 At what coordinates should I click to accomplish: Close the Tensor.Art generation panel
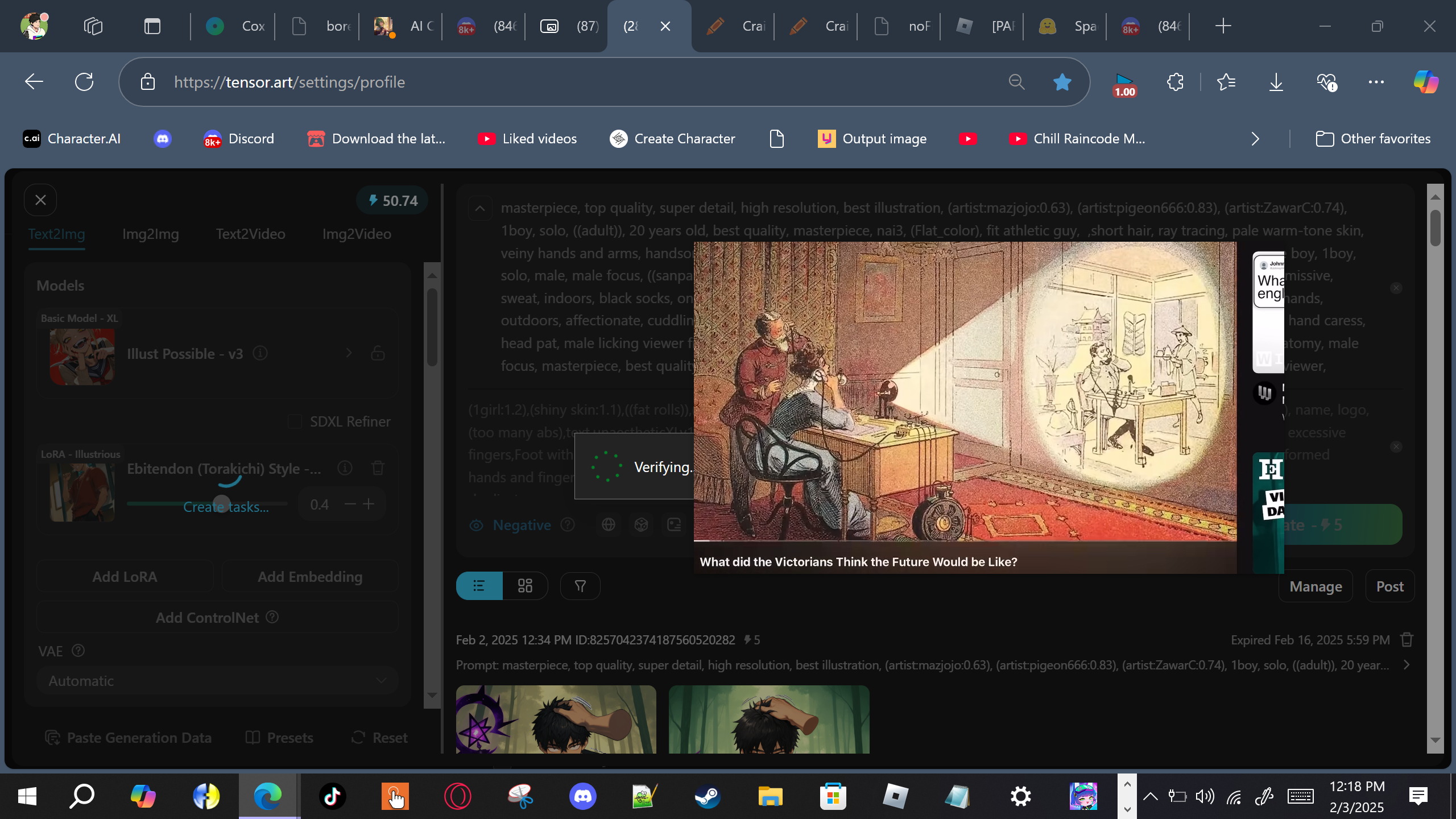(40, 200)
